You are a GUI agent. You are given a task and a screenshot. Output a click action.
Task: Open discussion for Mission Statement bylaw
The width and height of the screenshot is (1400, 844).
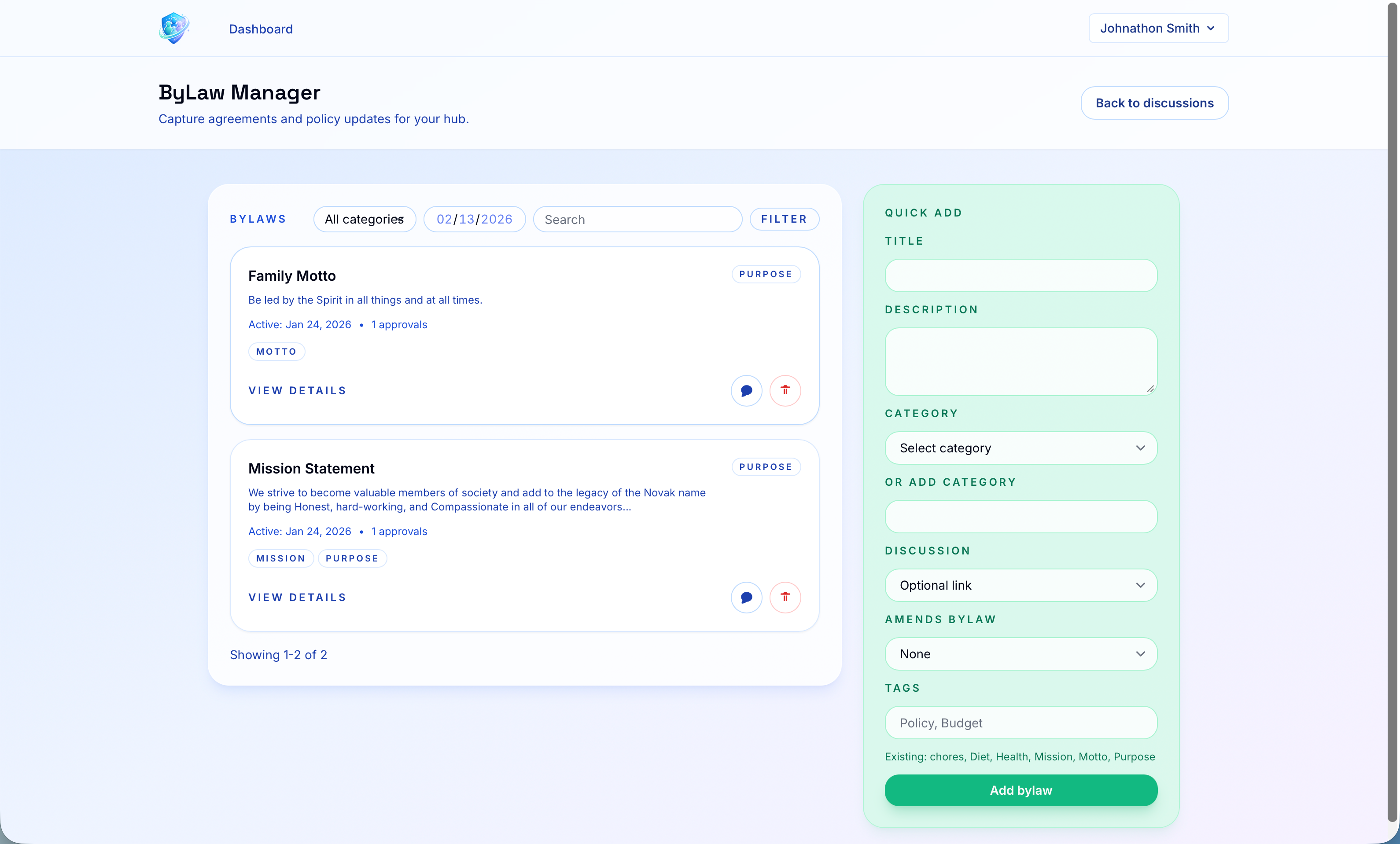pos(746,598)
